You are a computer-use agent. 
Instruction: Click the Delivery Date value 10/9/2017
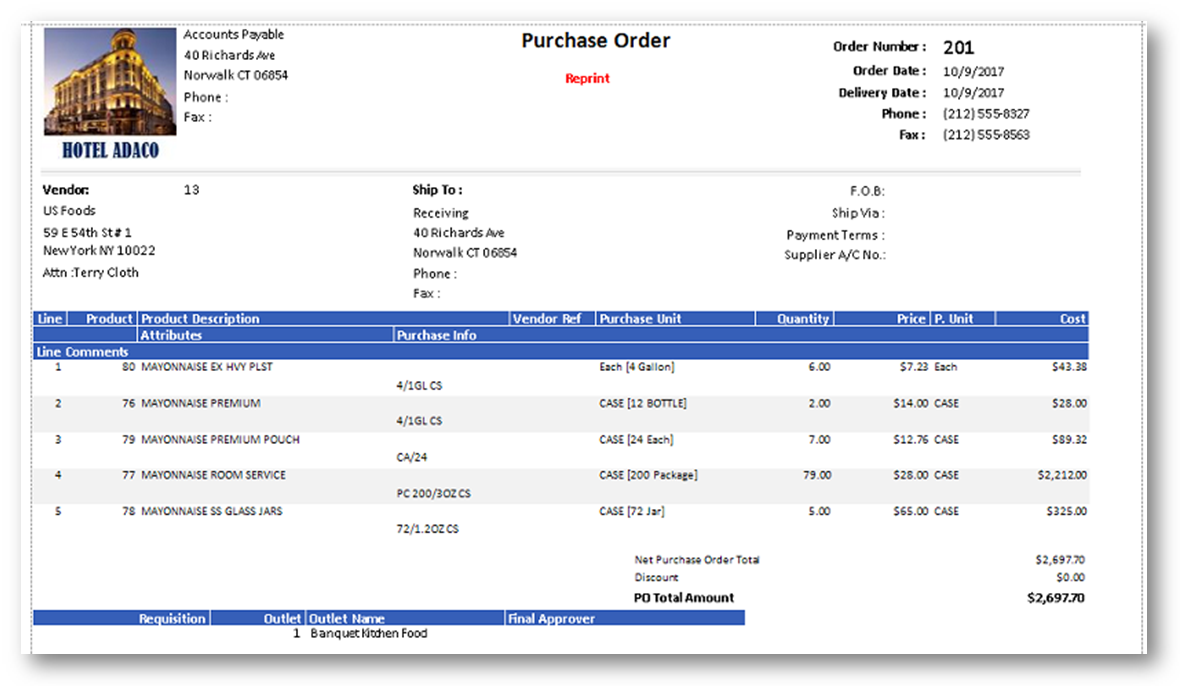click(x=973, y=93)
